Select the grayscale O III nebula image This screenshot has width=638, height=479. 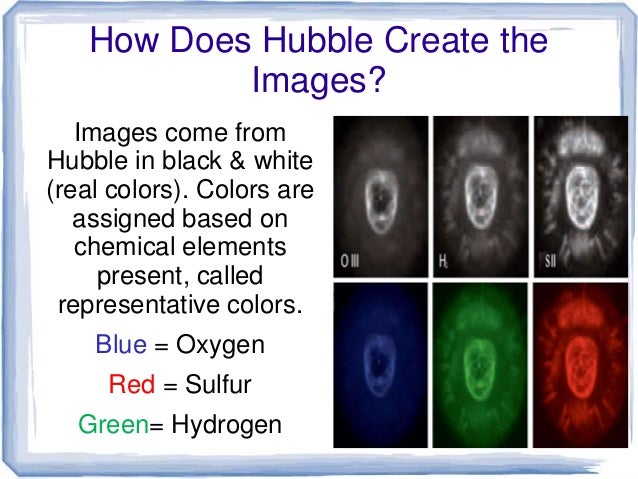click(x=380, y=197)
